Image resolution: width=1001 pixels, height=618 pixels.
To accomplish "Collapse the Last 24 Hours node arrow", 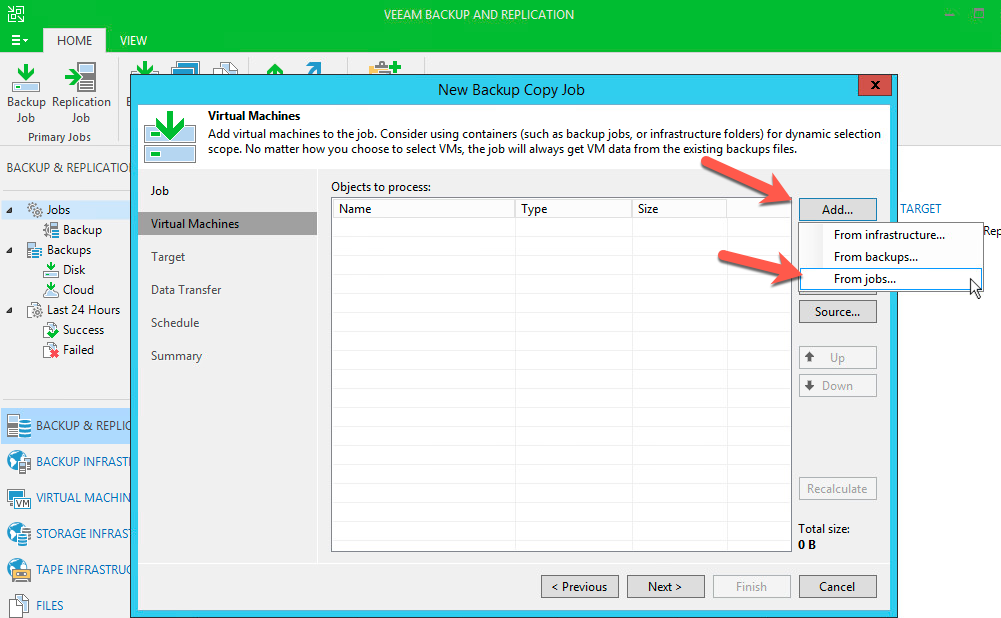I will coord(10,310).
